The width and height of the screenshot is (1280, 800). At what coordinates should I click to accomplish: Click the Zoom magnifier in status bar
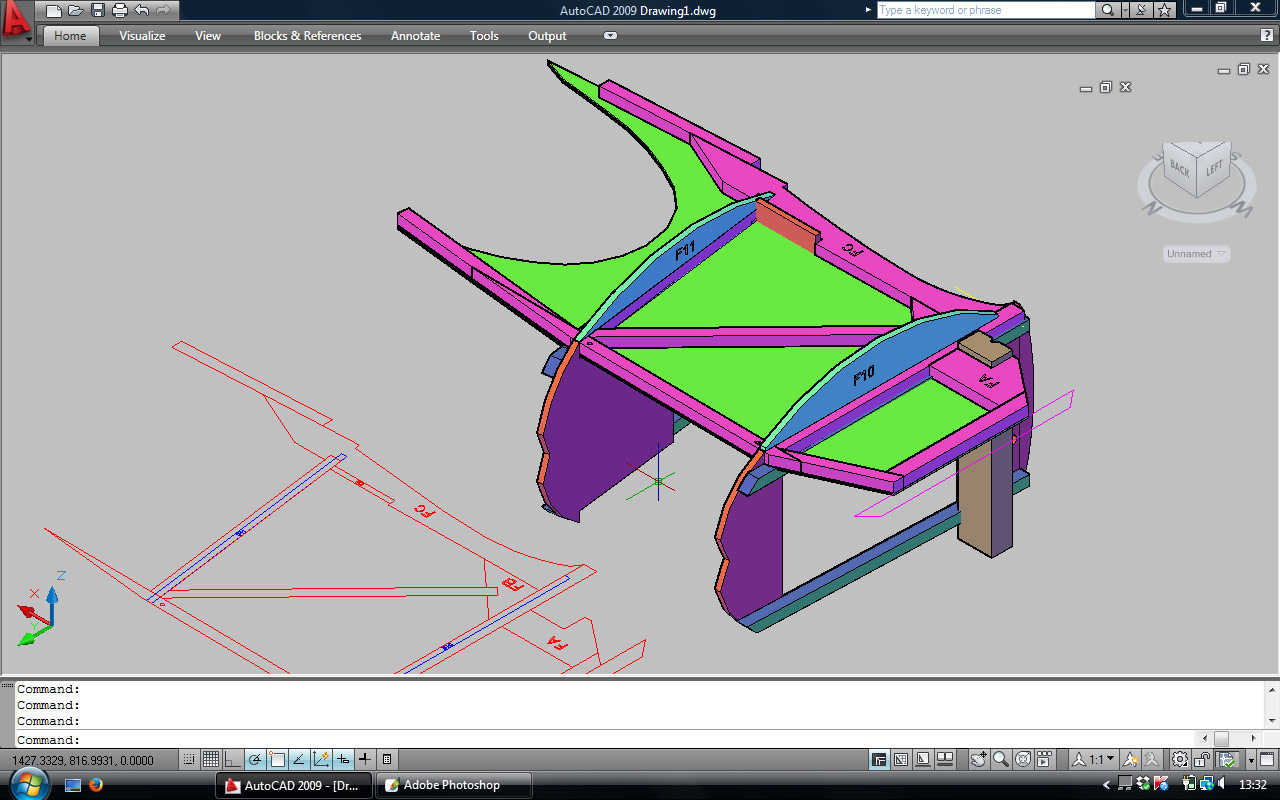click(1000, 760)
